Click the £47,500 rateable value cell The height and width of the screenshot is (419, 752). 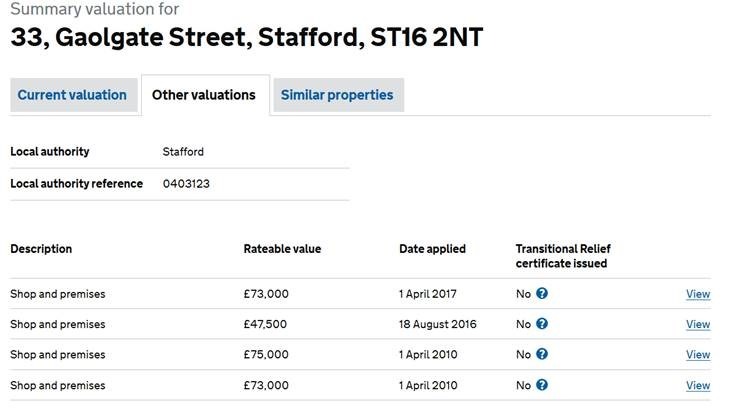[266, 324]
